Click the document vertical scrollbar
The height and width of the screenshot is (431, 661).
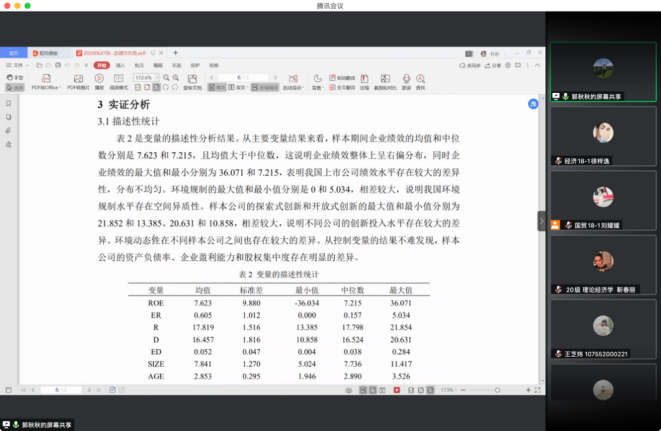542,239
